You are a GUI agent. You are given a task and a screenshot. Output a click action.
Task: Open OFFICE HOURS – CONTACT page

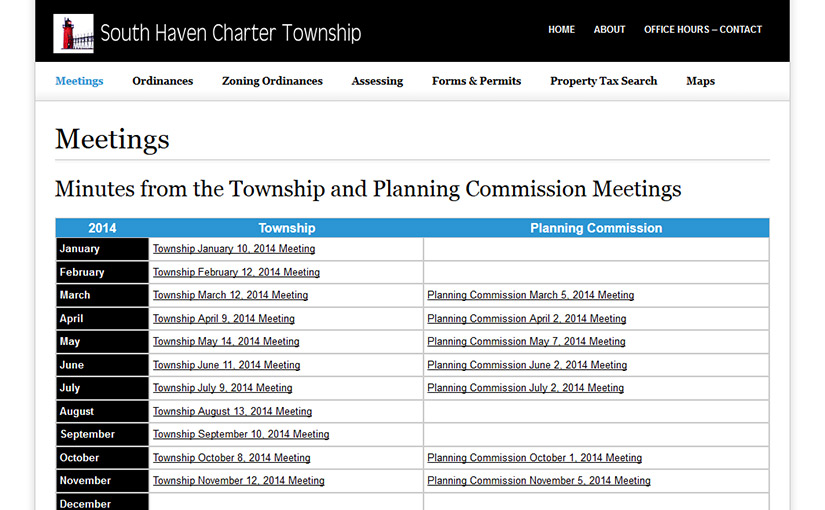tap(703, 29)
